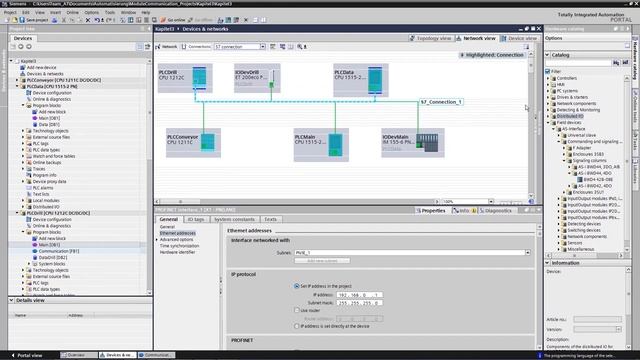Click the Go offline button

coord(200,20)
